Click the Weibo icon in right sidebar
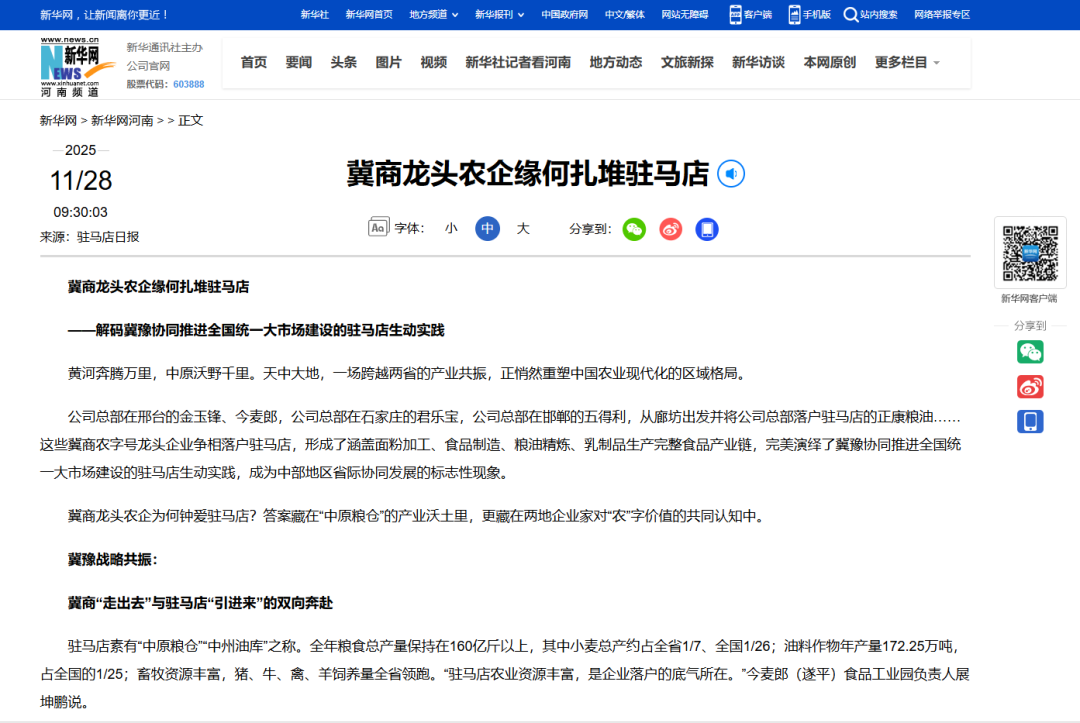 (x=1030, y=386)
